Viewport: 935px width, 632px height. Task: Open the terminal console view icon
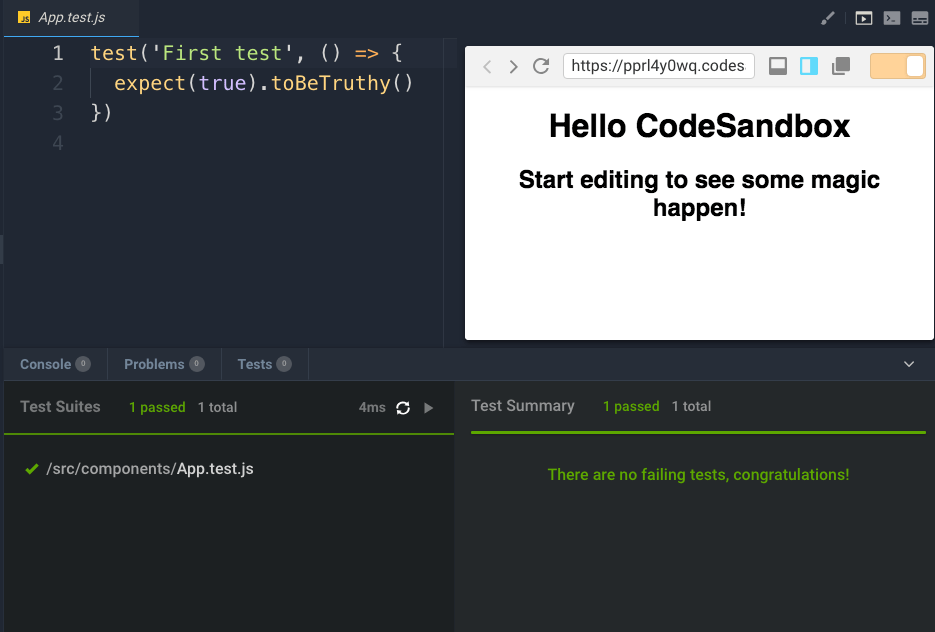(891, 18)
